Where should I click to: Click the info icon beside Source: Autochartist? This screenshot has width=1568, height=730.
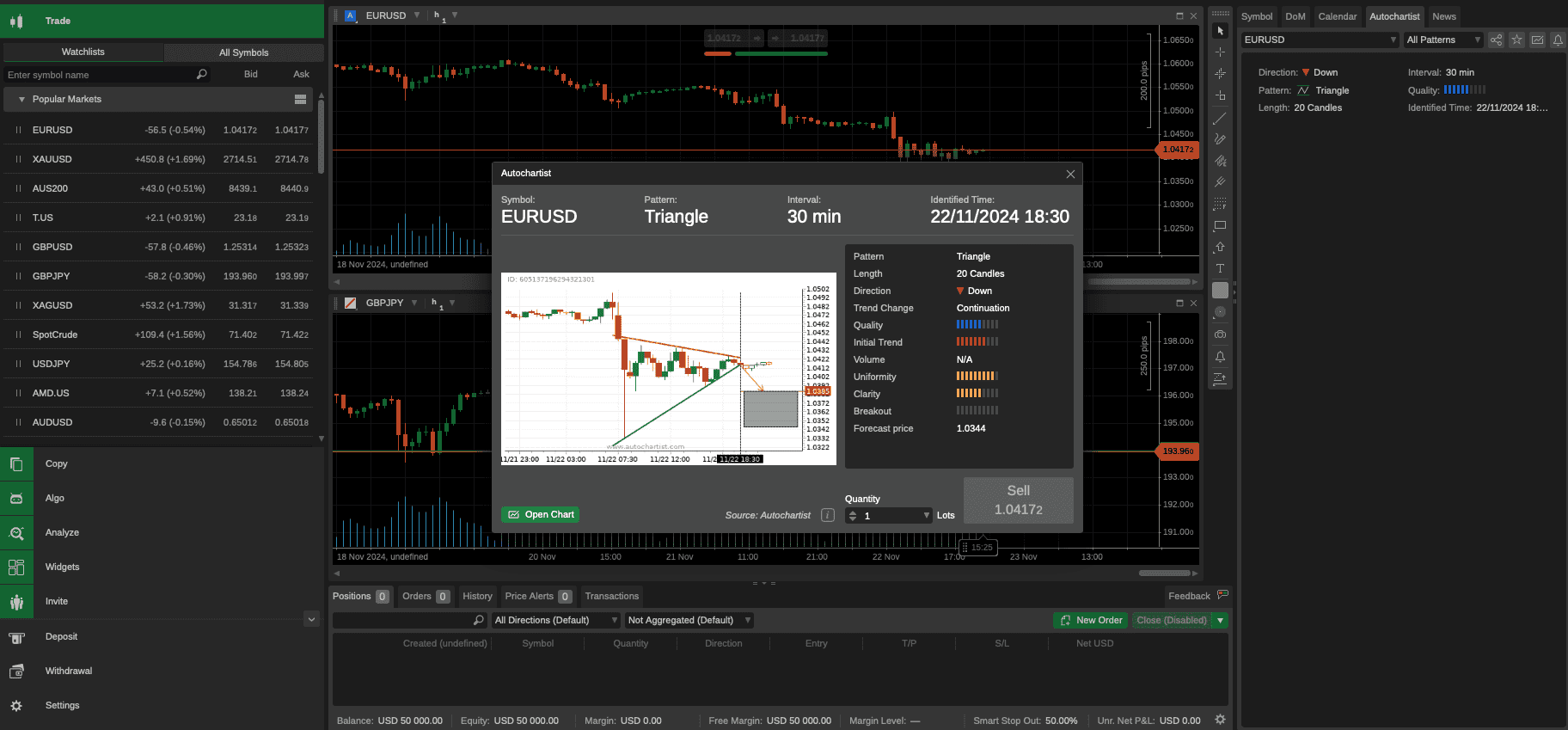tap(828, 515)
